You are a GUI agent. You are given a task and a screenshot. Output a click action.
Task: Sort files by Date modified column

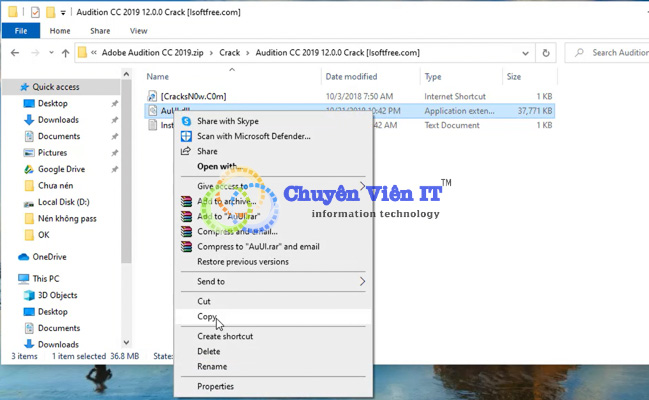(351, 77)
